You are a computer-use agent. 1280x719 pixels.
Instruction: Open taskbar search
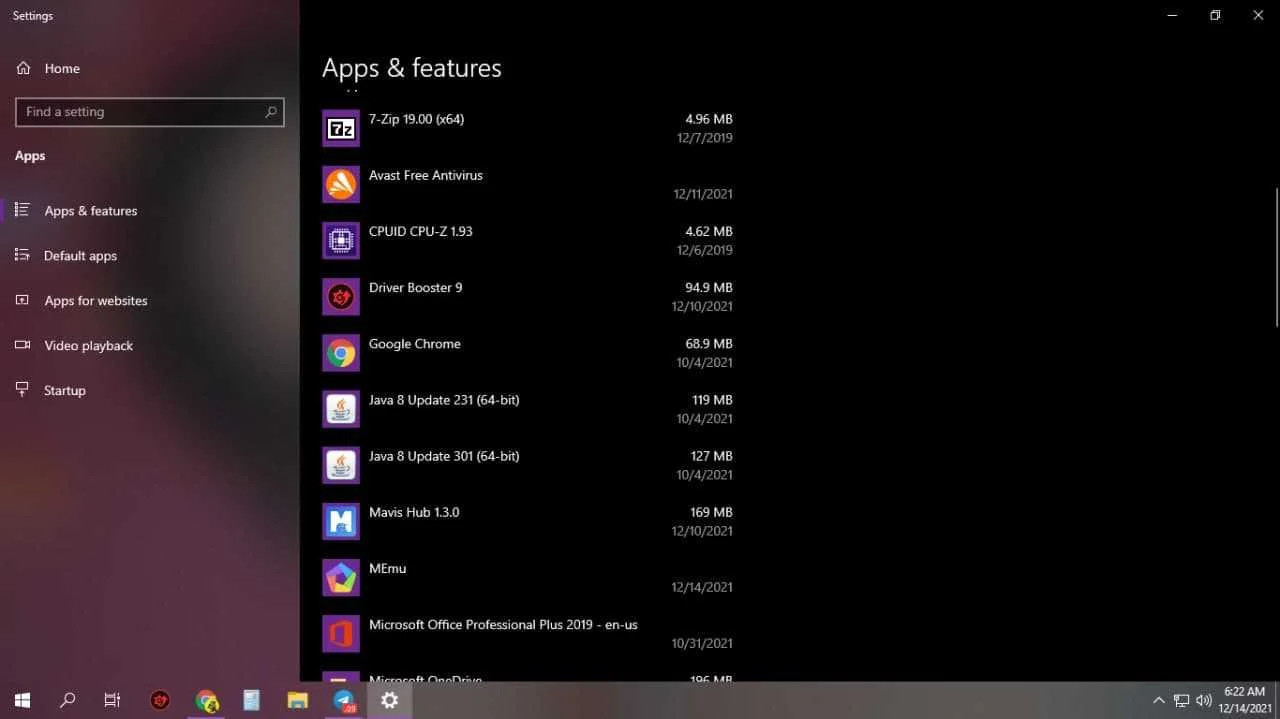pos(67,700)
